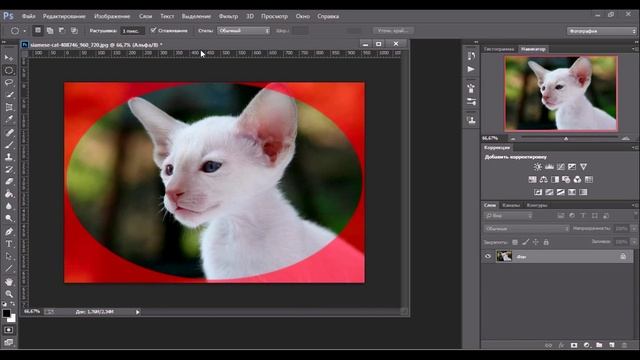Toggle Quick Mask mode icon
The height and width of the screenshot is (360, 640).
pyautogui.click(x=9, y=329)
